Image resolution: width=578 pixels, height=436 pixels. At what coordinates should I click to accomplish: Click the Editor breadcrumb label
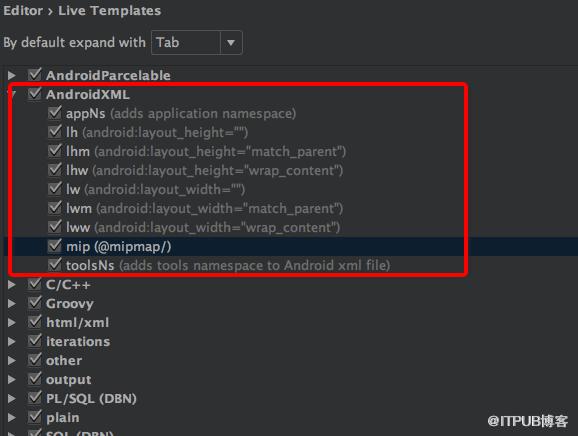(23, 11)
